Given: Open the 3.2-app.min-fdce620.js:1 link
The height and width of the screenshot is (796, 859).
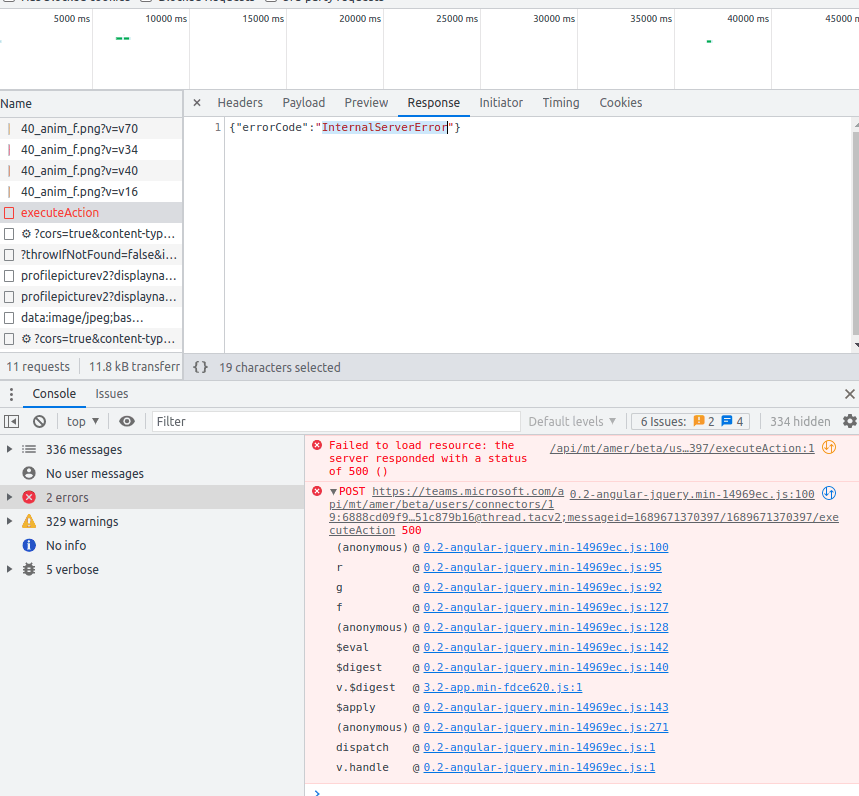Looking at the screenshot, I should pos(502,687).
